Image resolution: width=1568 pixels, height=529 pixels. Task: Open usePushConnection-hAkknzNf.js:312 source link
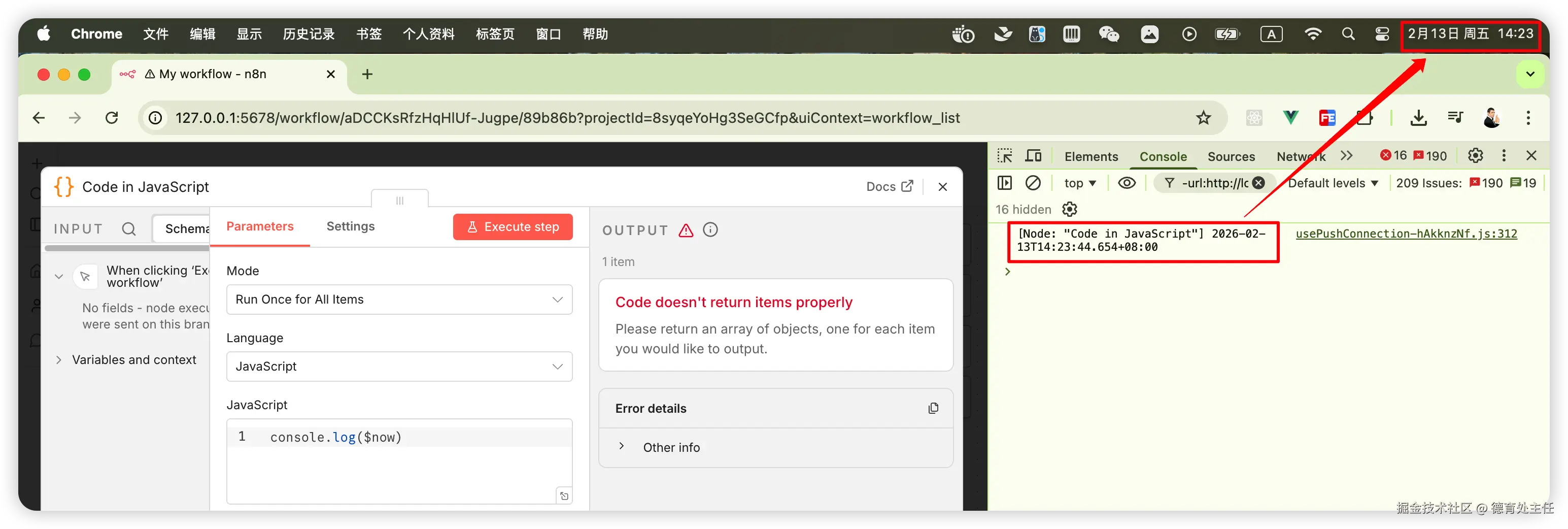[x=1406, y=234]
